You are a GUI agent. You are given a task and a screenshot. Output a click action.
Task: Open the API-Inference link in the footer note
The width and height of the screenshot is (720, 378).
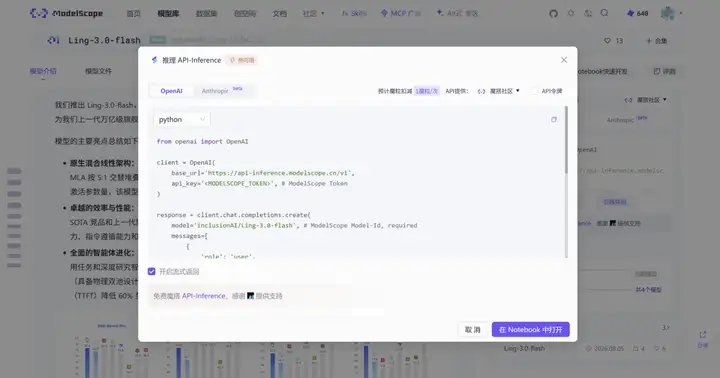pos(203,296)
